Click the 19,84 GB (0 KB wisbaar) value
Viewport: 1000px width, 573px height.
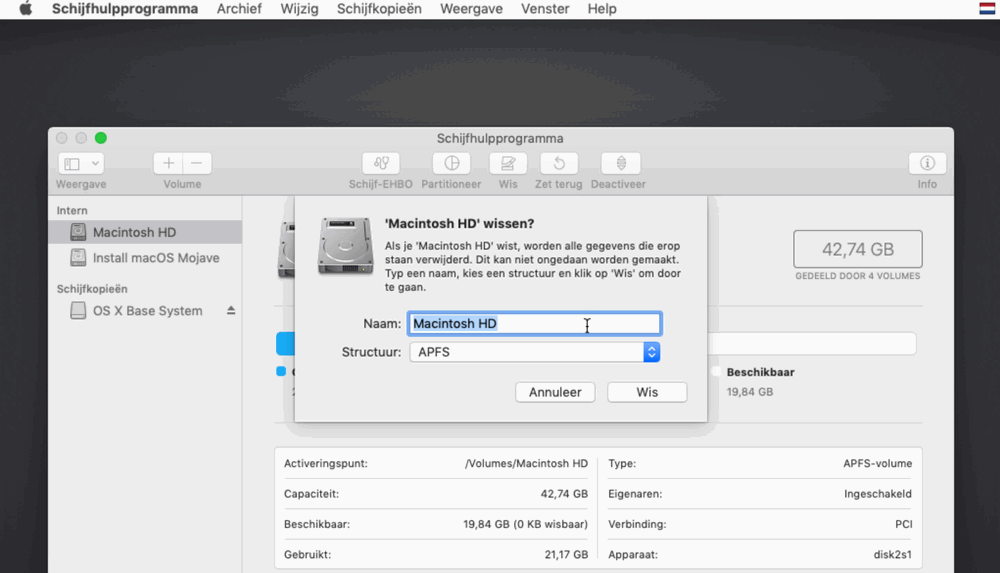pyautogui.click(x=526, y=524)
